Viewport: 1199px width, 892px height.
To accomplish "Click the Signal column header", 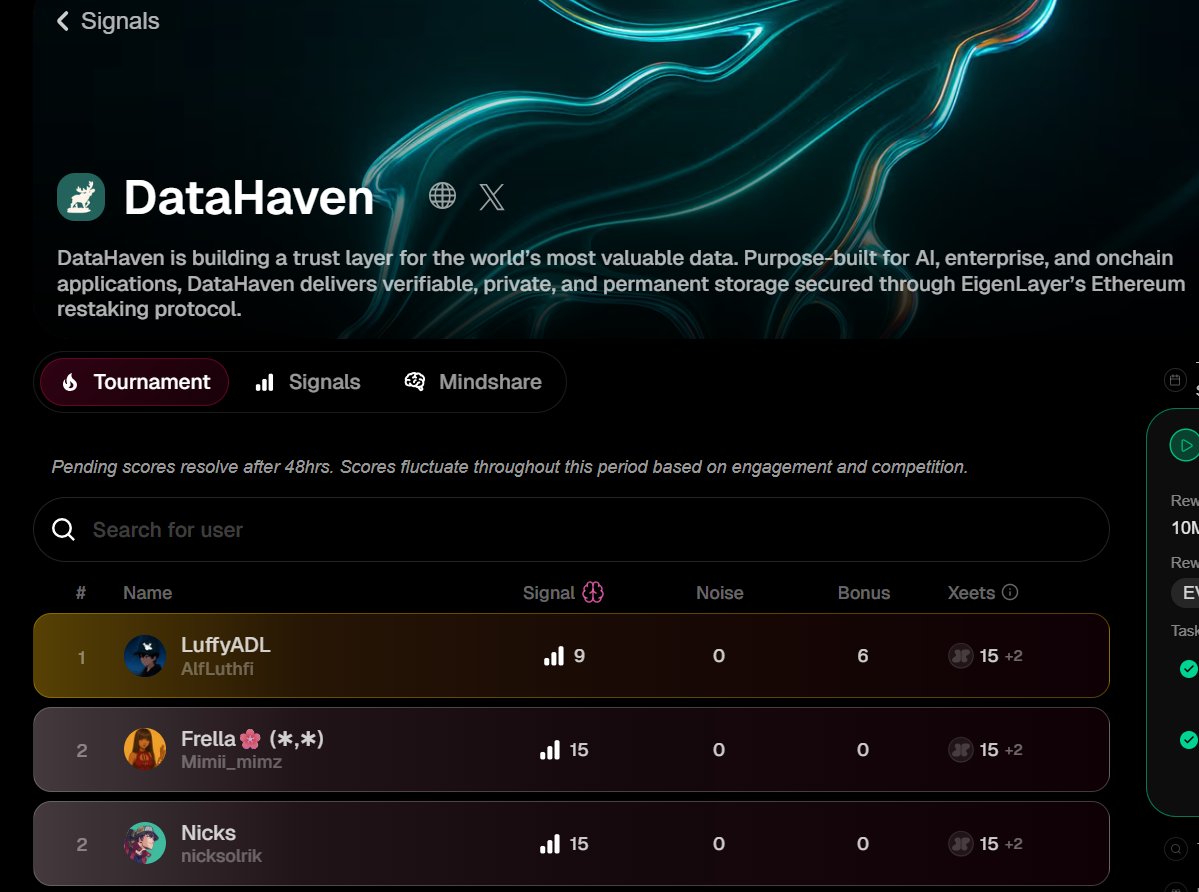I will (x=548, y=593).
